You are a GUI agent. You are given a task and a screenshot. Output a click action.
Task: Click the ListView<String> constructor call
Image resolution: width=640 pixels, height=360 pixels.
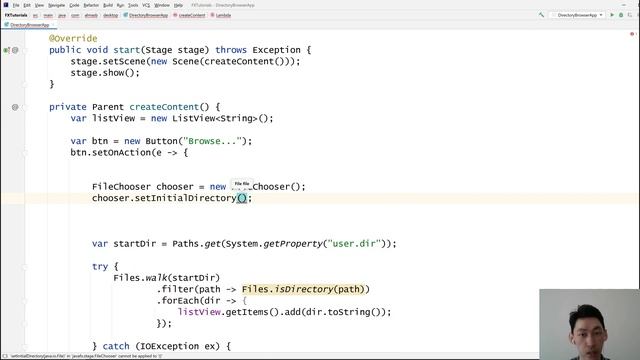pos(212,118)
